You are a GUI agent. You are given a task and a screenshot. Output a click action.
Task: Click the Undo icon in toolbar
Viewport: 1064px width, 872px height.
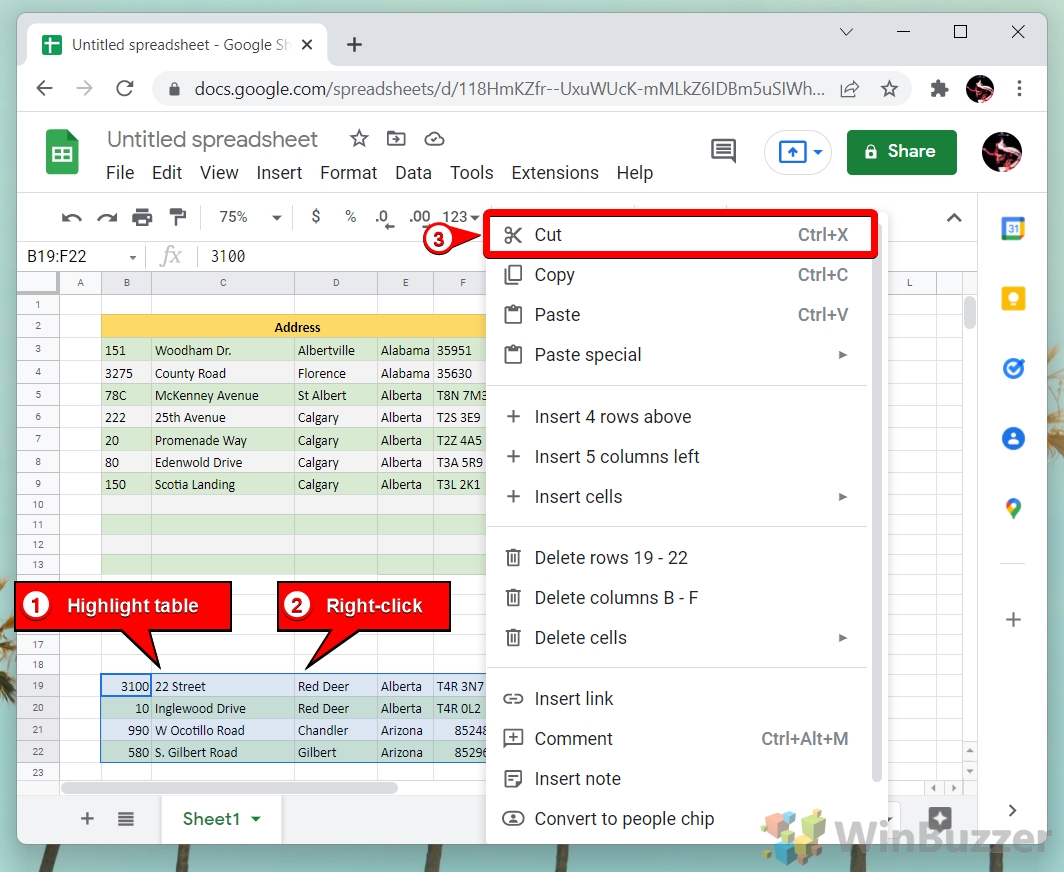pyautogui.click(x=72, y=218)
